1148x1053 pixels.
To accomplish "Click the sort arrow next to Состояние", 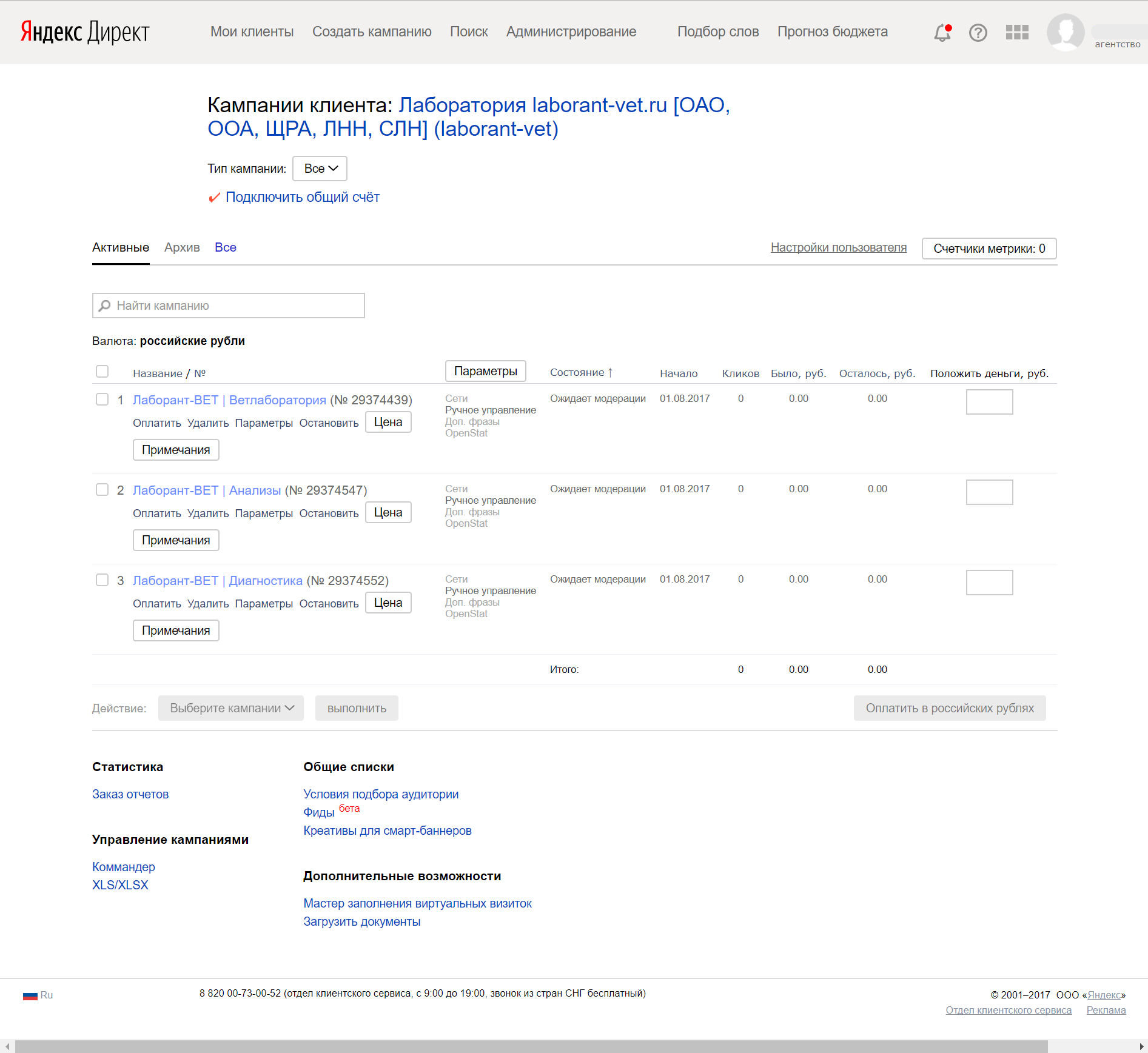I will [610, 372].
